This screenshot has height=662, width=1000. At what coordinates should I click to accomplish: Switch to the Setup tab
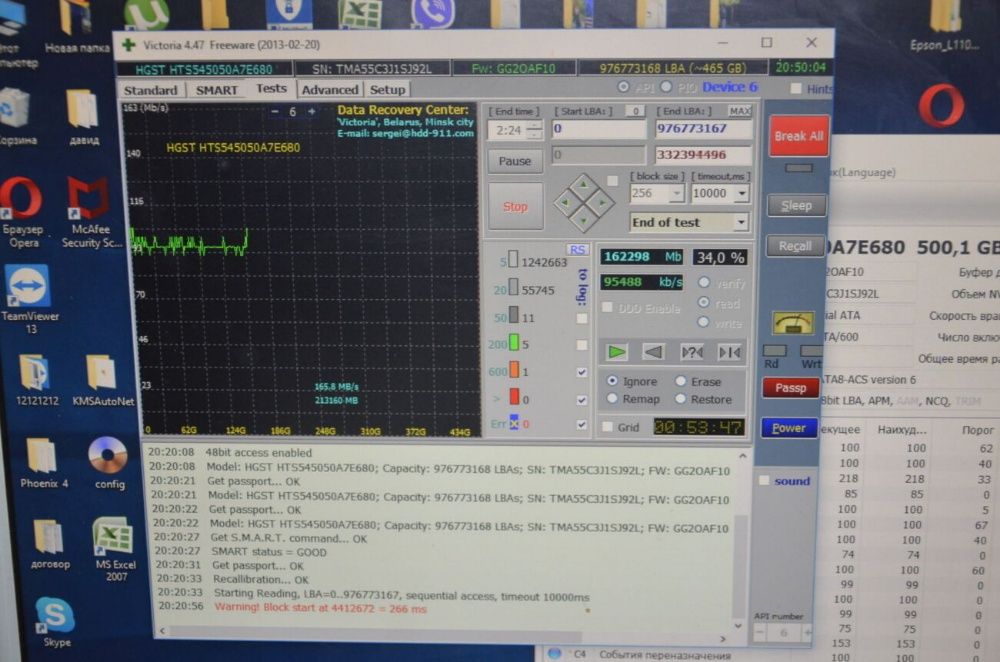387,90
